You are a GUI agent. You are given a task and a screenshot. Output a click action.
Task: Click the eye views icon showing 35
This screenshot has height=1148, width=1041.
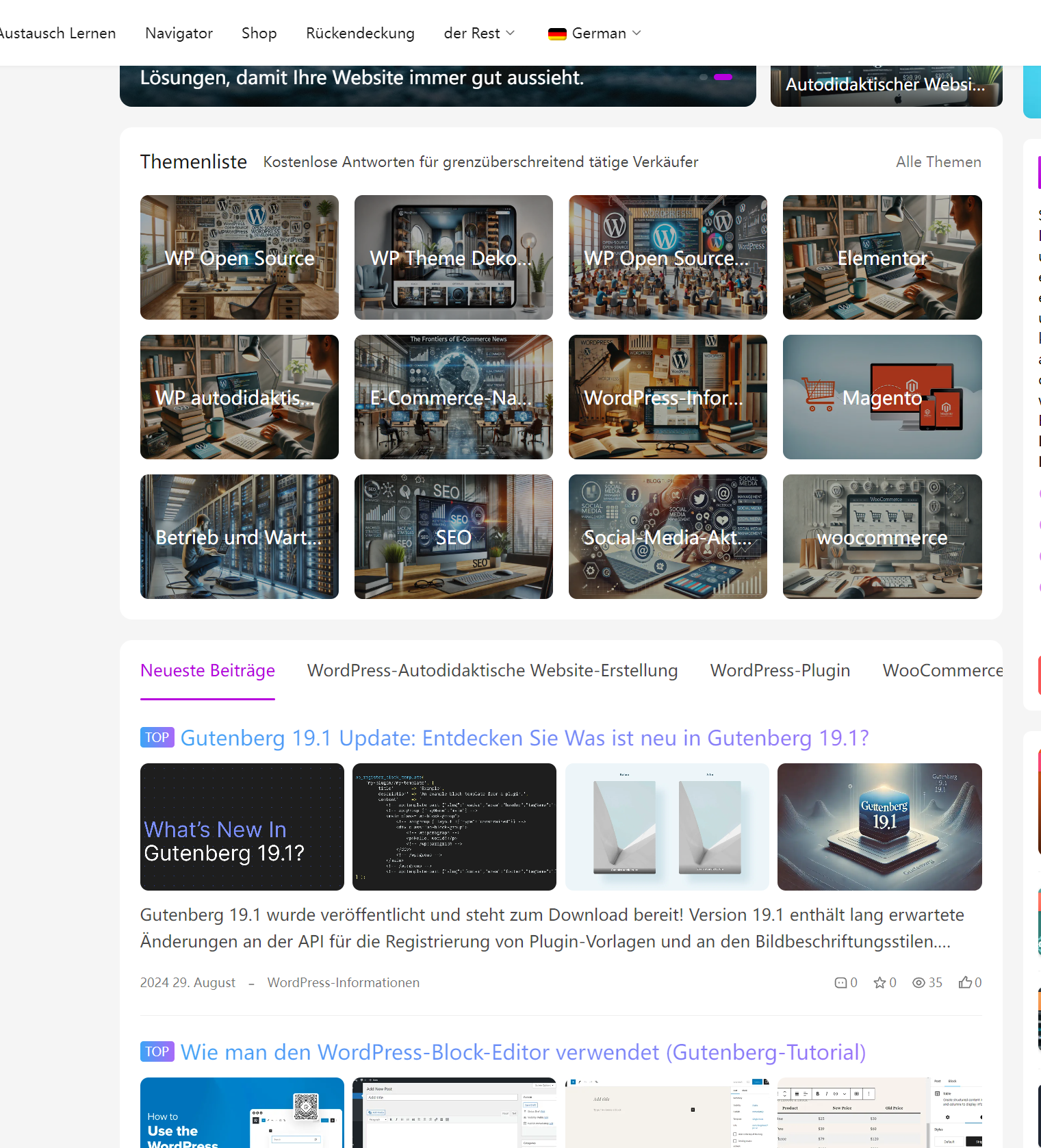(x=918, y=983)
